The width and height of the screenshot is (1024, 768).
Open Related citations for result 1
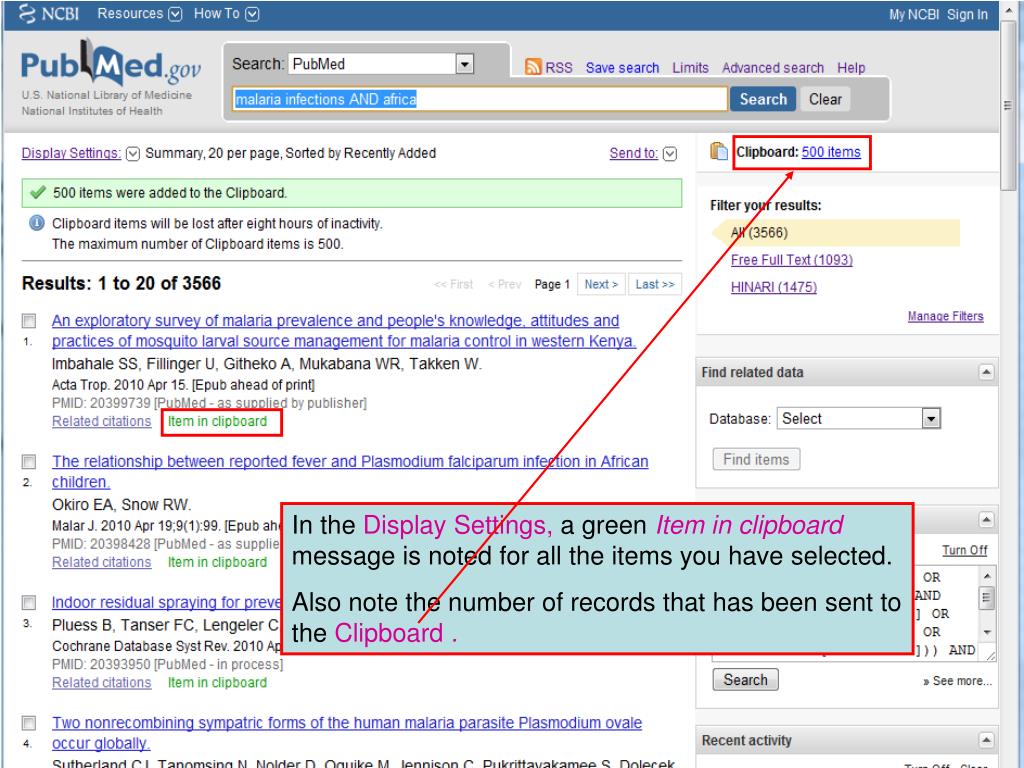tap(101, 422)
